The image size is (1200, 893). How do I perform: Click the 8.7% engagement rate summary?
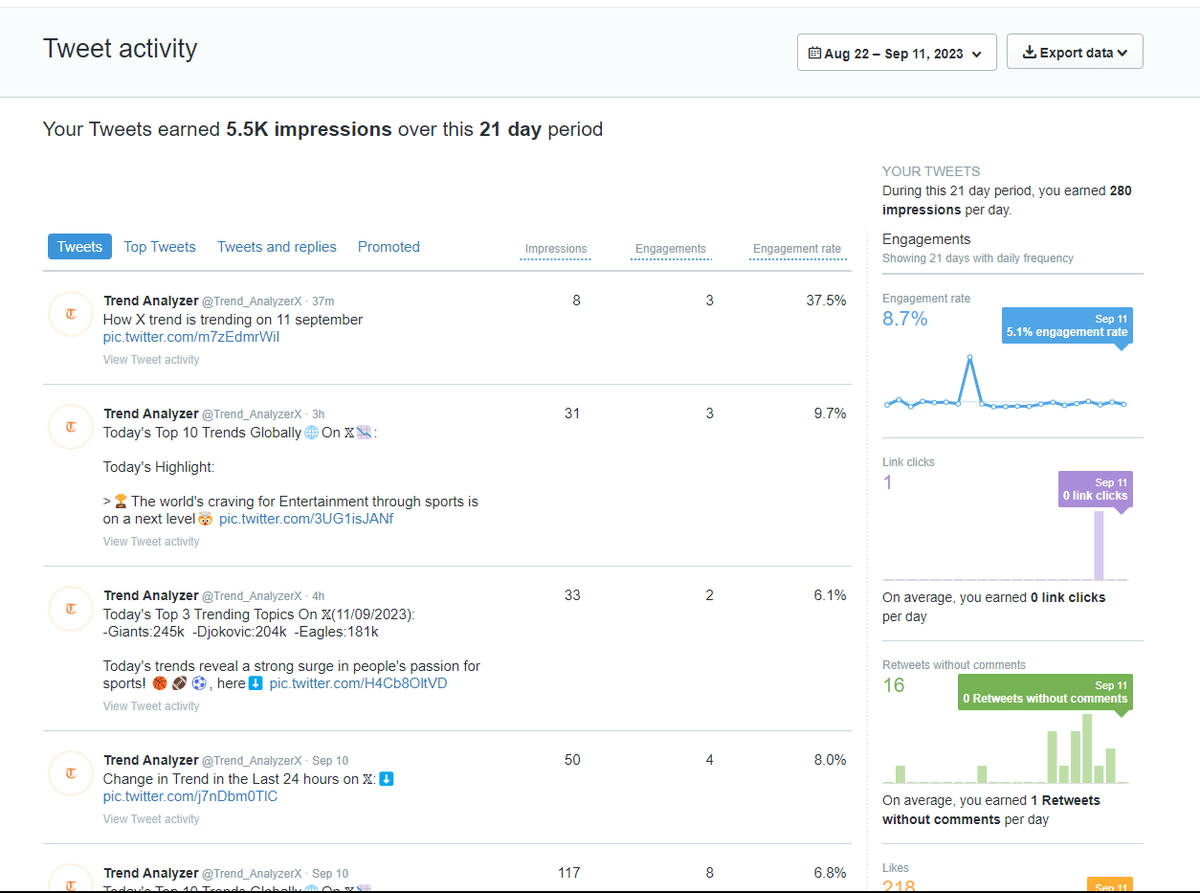pos(905,319)
